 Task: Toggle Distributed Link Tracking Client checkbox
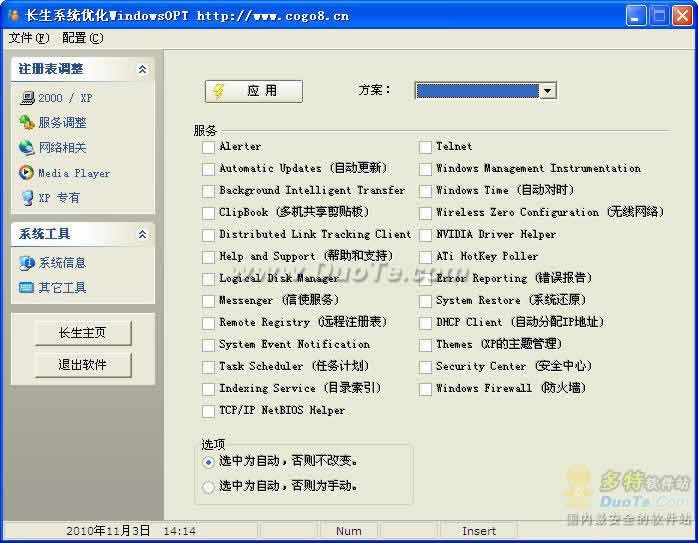pos(208,235)
